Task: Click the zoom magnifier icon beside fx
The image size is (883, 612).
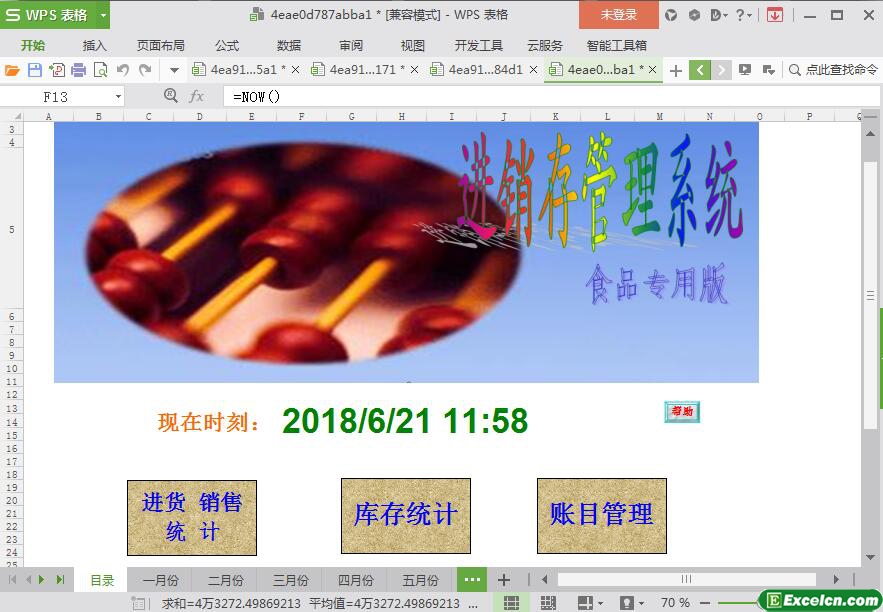Action: coord(171,96)
